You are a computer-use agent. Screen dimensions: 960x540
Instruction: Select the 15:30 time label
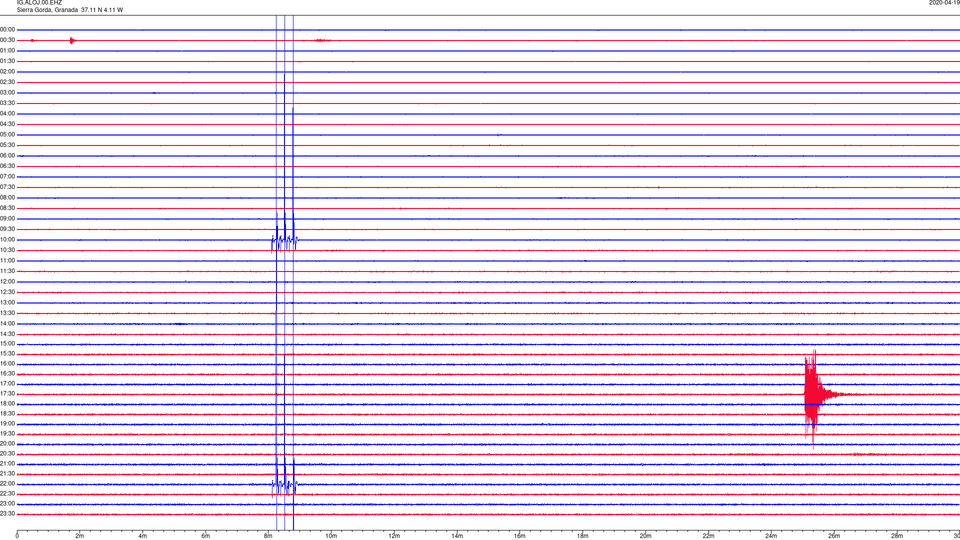pyautogui.click(x=7, y=354)
